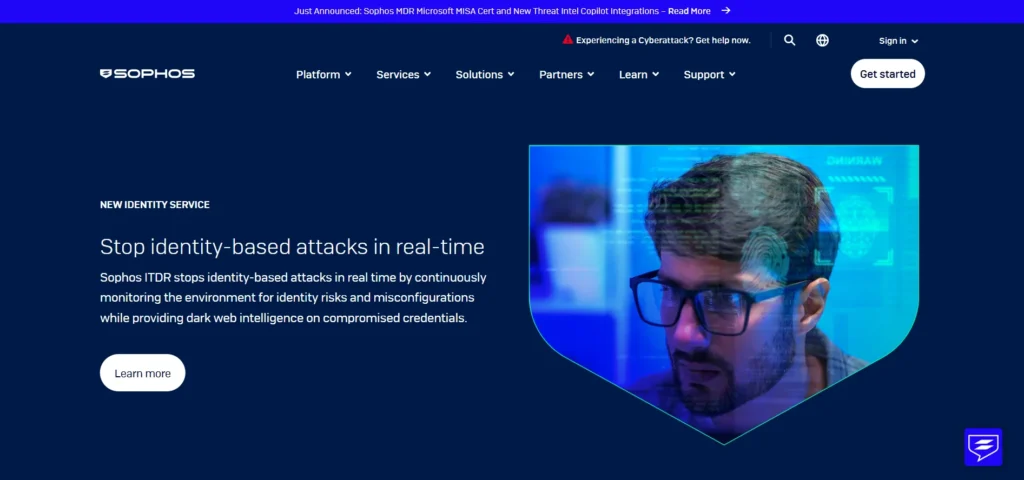Open the Partners menu
The height and width of the screenshot is (480, 1024).
coord(567,74)
